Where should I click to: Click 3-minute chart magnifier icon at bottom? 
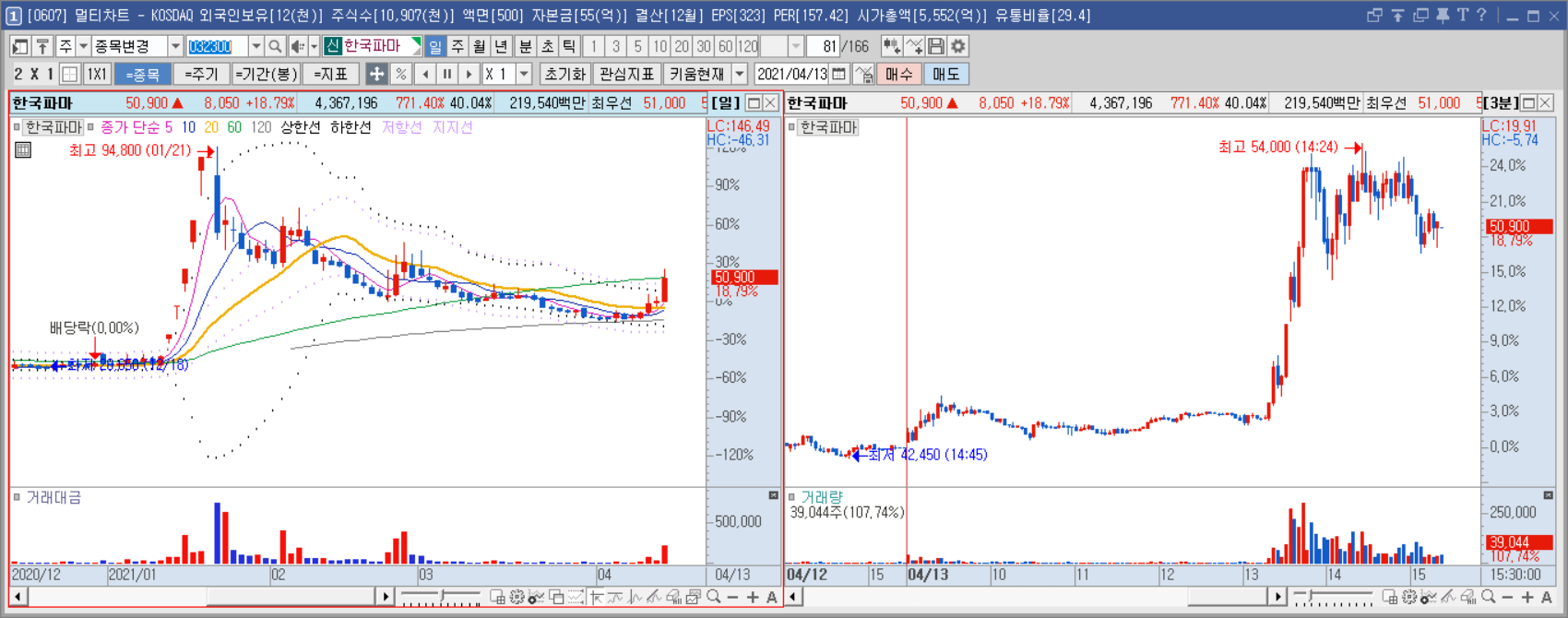tap(1489, 598)
